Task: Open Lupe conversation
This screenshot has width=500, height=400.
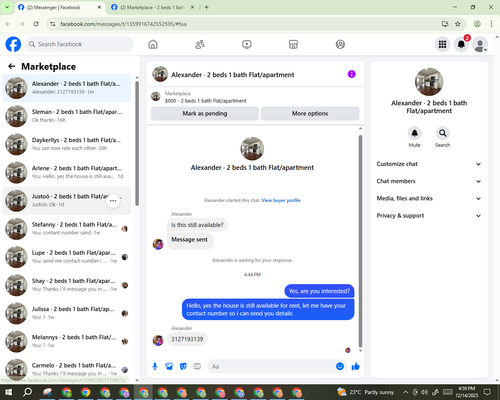Action: 67,257
